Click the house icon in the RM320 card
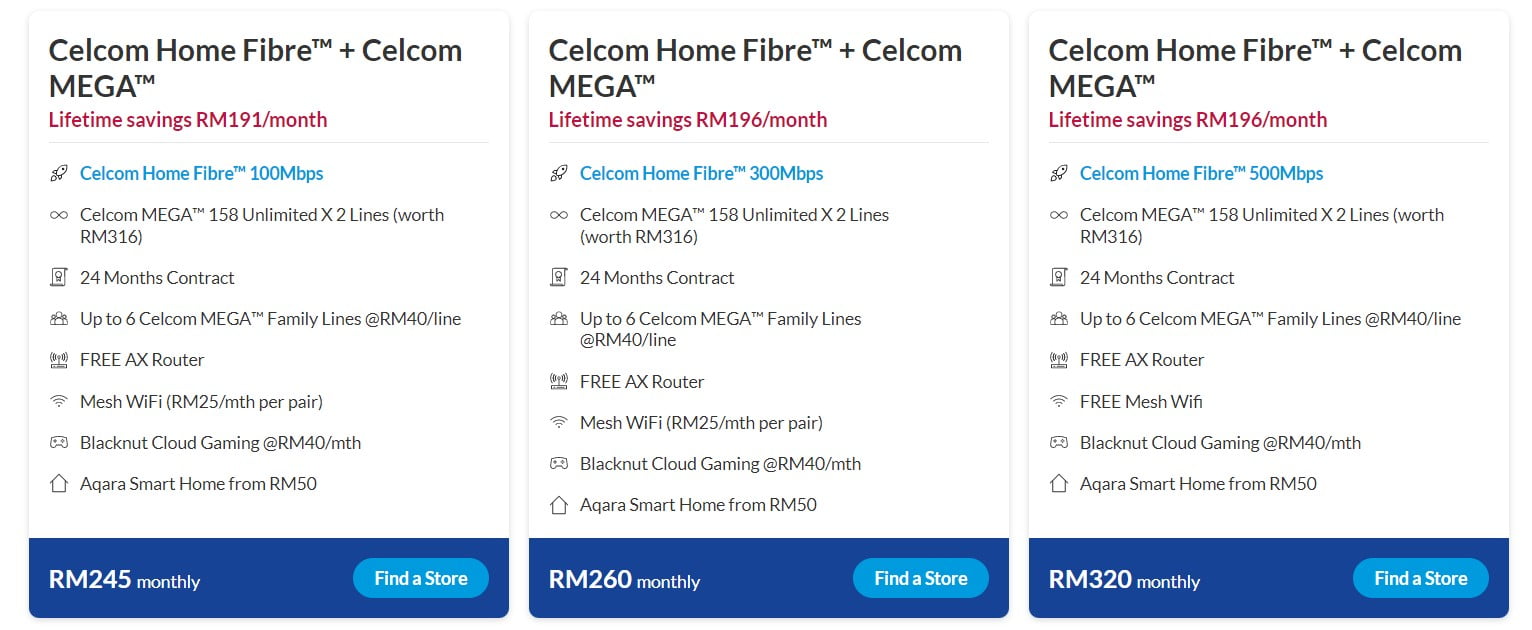 (x=1059, y=484)
